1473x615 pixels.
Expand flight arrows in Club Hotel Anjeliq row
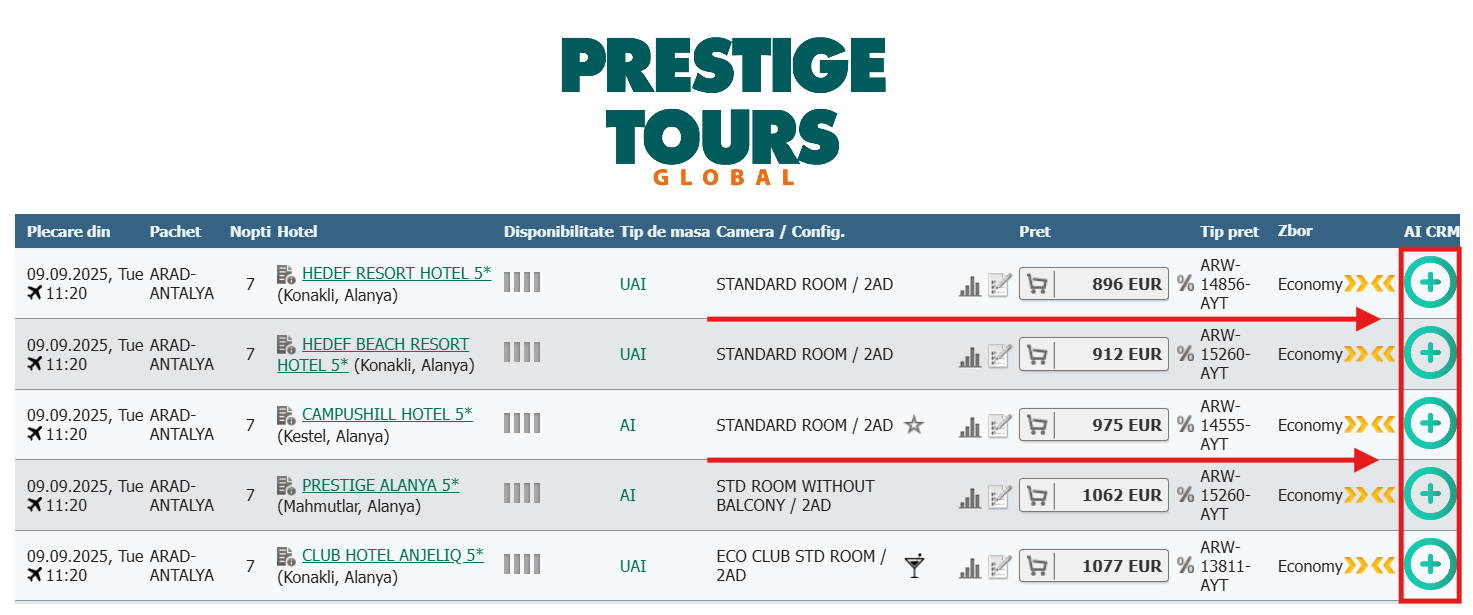tap(1369, 566)
